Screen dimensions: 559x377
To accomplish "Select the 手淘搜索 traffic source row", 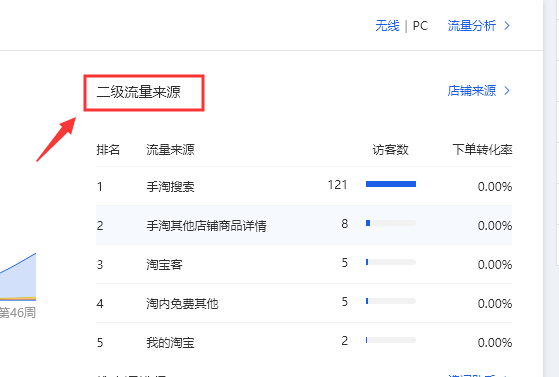I will coord(304,186).
